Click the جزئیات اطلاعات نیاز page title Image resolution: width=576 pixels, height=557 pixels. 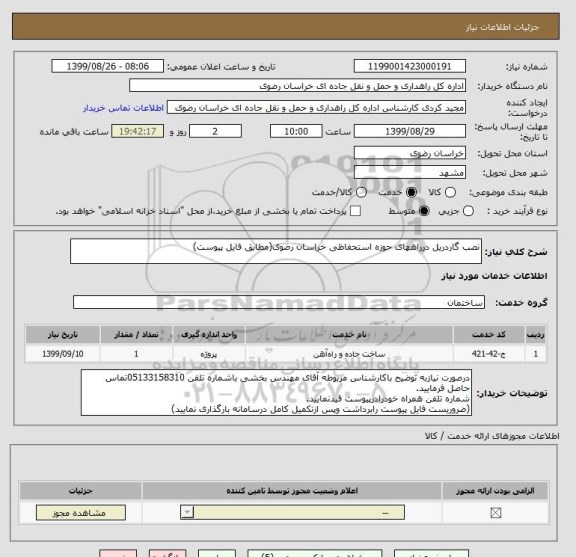tap(502, 28)
